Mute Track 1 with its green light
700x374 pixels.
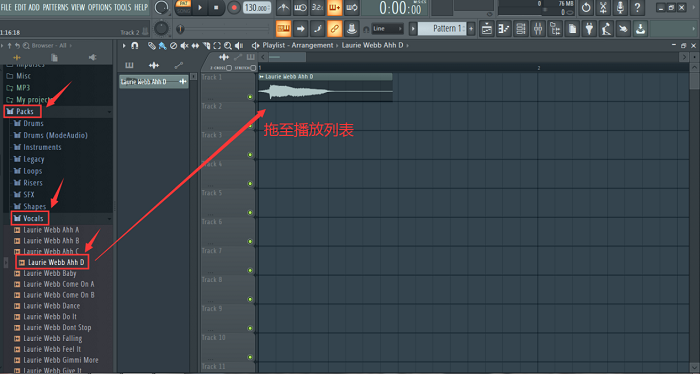(x=250, y=97)
